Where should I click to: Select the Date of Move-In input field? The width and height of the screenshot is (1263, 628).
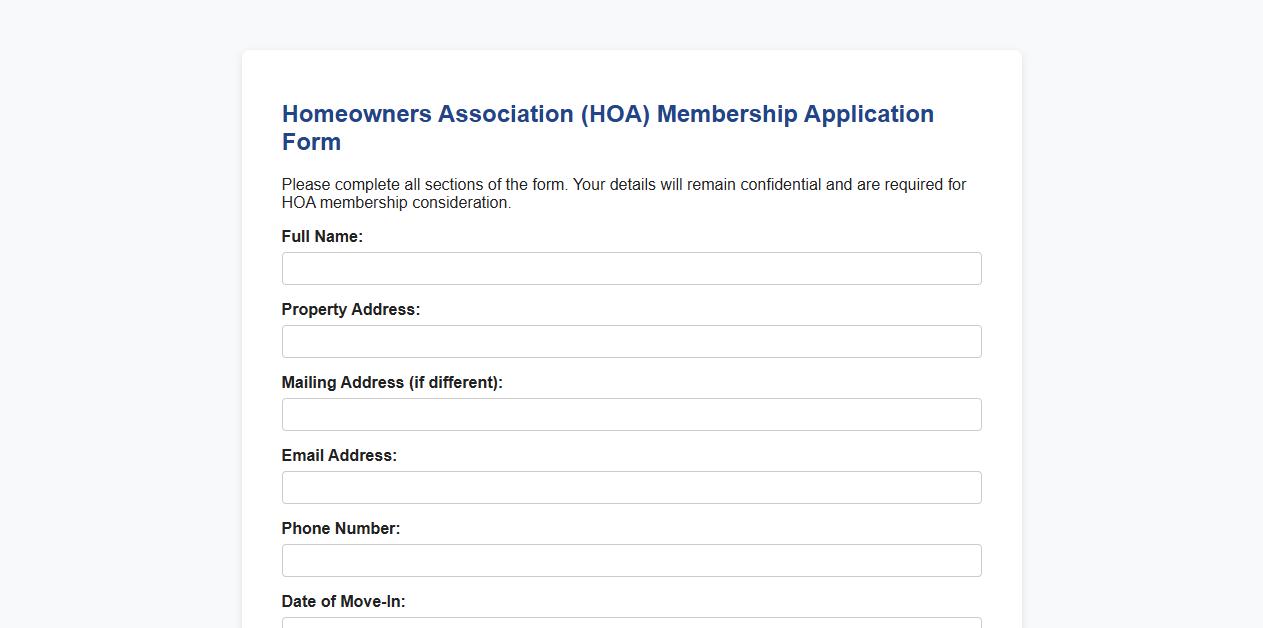631,622
